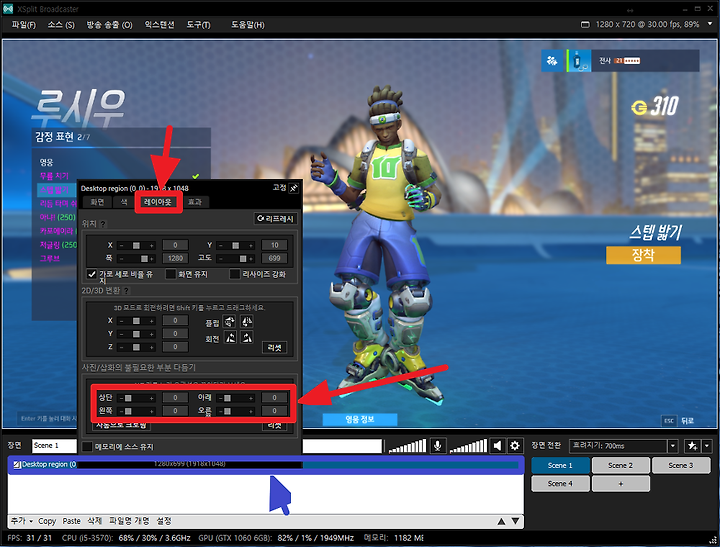Click the microphone volume level bars
This screenshot has height=547, width=720.
pos(407,446)
